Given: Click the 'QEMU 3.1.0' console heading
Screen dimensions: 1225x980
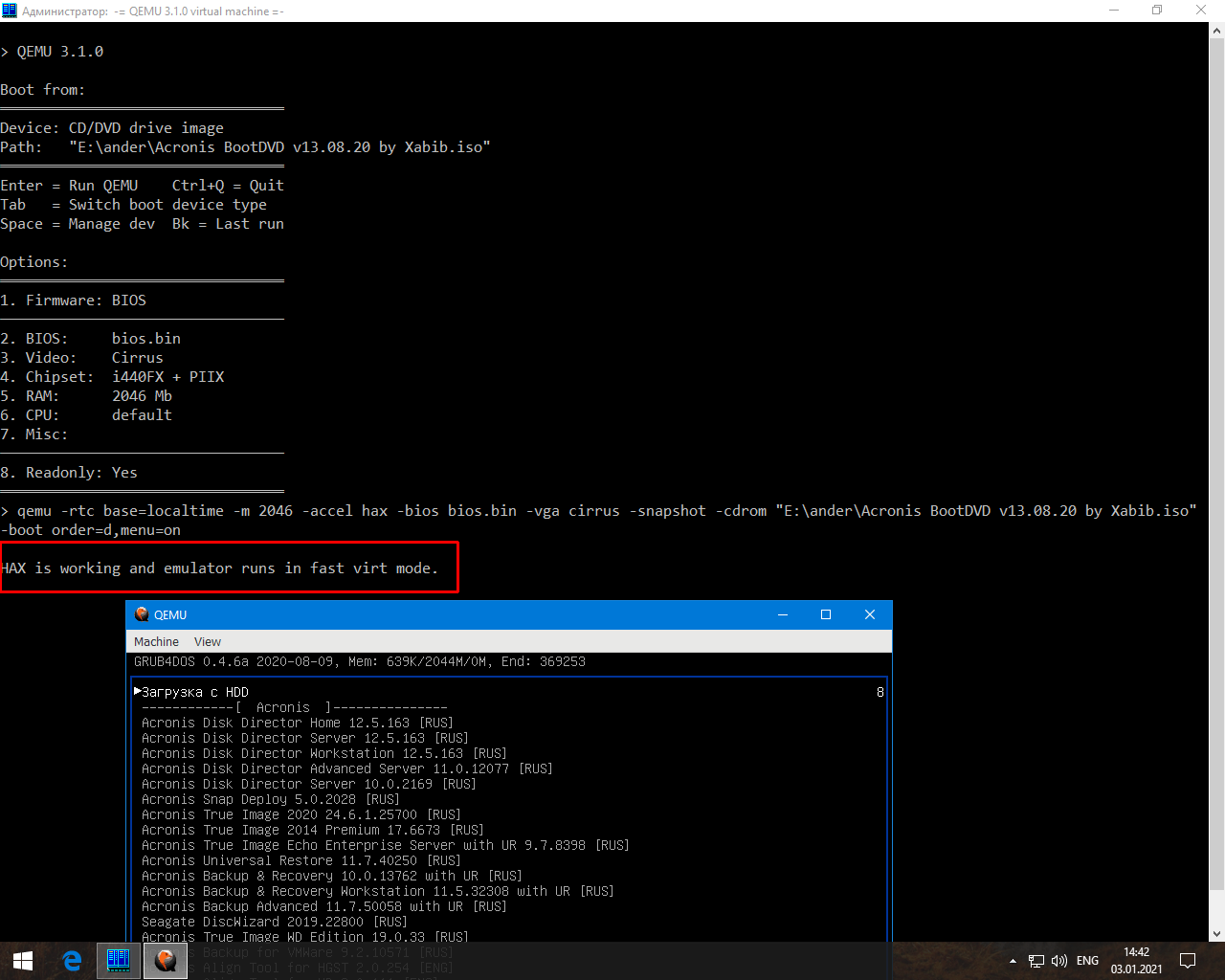Looking at the screenshot, I should click(x=60, y=52).
